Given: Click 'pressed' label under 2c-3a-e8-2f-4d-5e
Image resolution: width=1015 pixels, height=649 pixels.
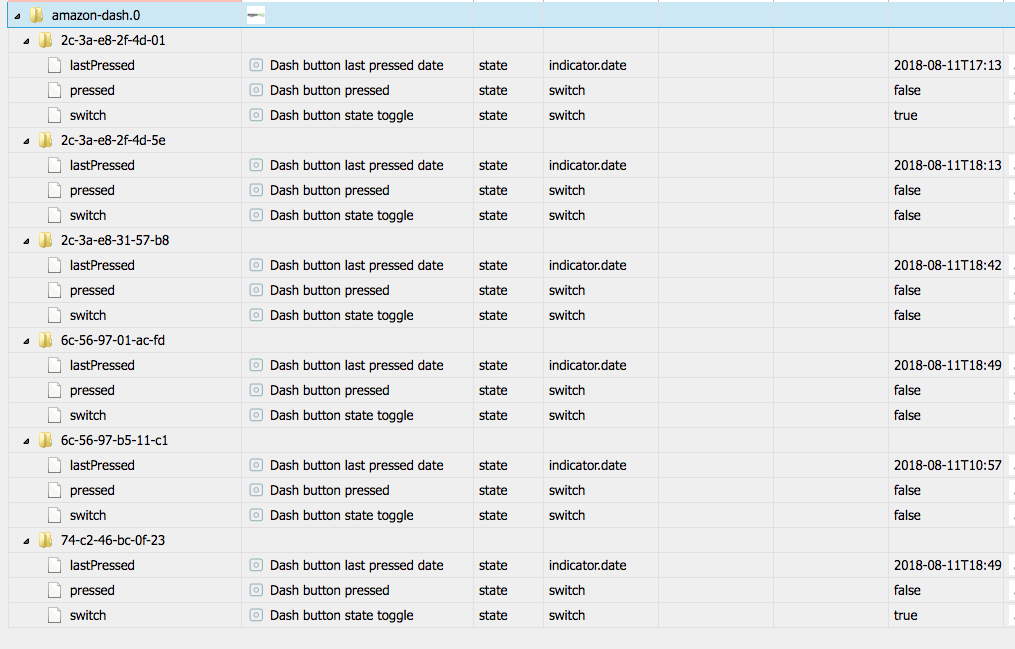Looking at the screenshot, I should click(x=92, y=190).
